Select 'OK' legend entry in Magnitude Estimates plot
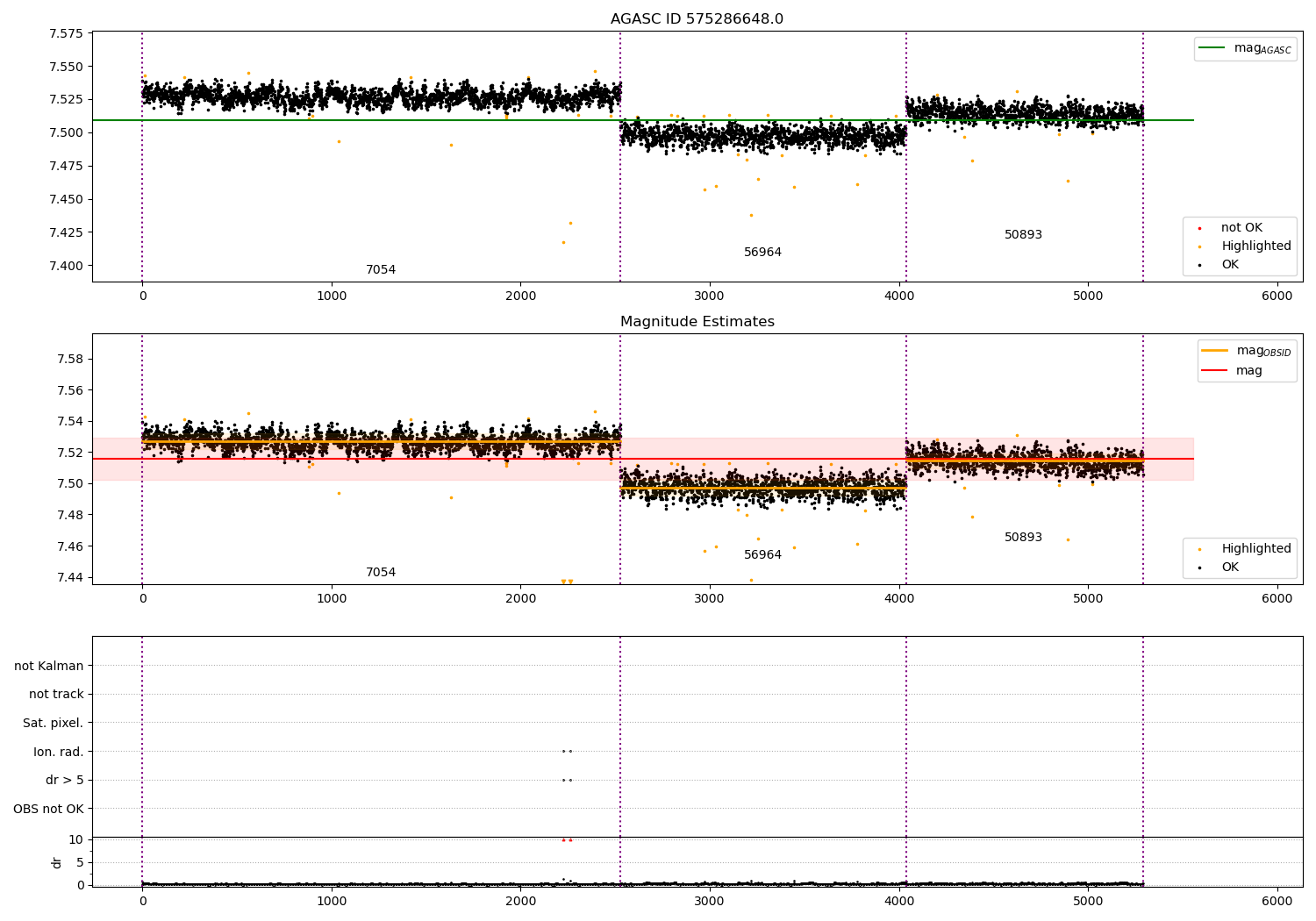This screenshot has height=921, width=1316. [1230, 568]
